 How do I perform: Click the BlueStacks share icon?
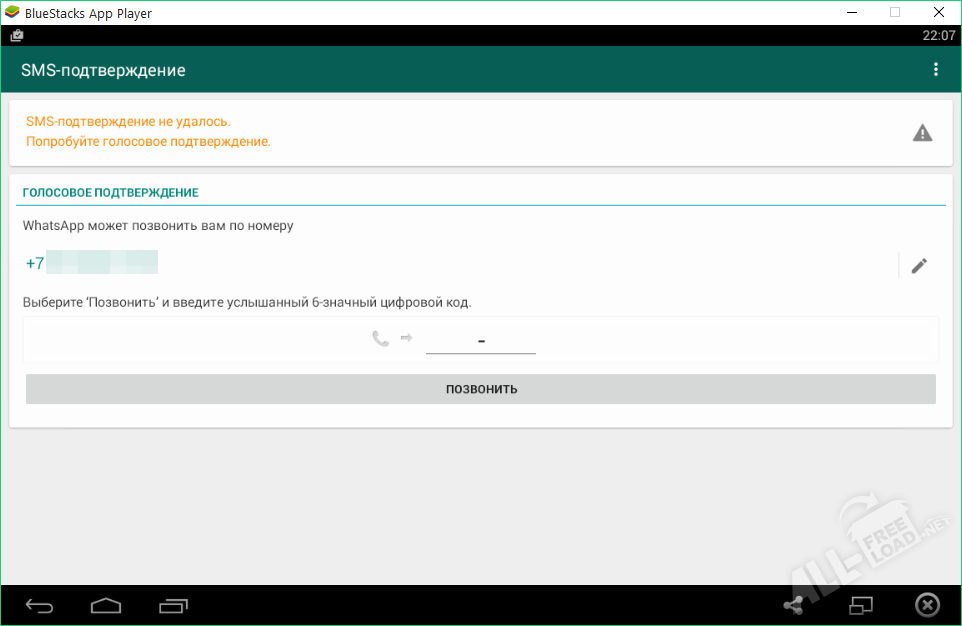[793, 605]
